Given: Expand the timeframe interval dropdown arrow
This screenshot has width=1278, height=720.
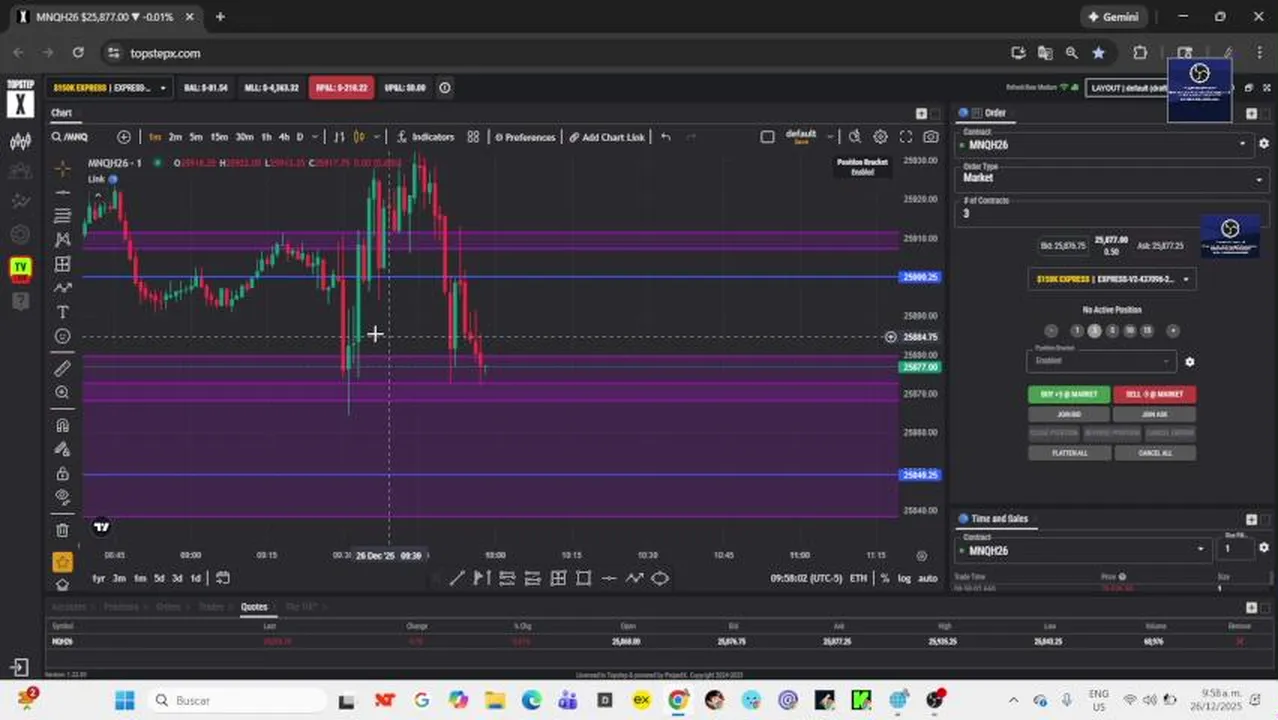Looking at the screenshot, I should [315, 137].
